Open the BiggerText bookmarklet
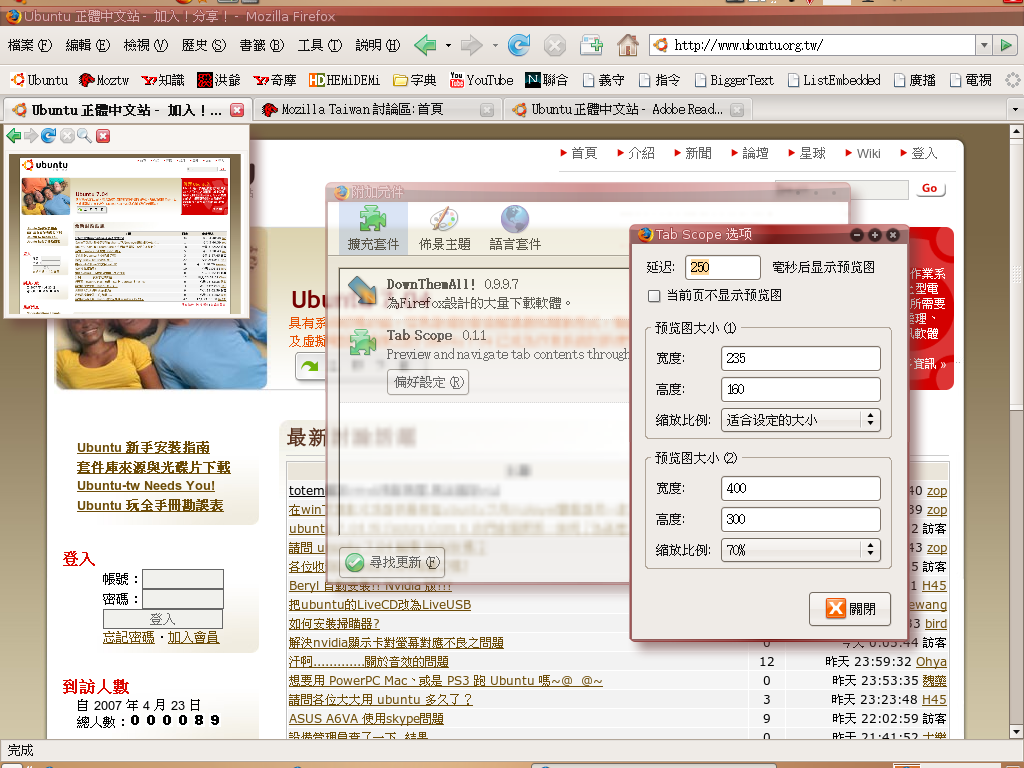 coord(734,80)
